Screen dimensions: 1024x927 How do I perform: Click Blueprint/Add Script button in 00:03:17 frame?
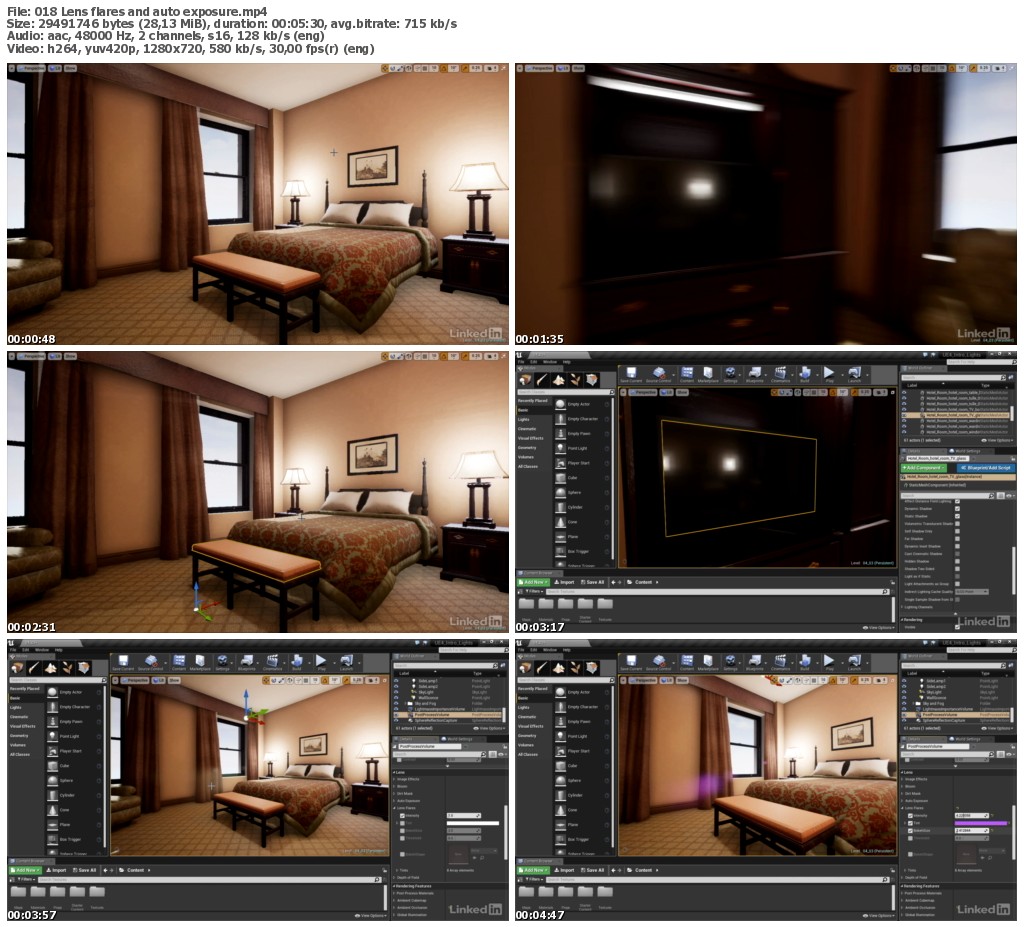[x=985, y=468]
